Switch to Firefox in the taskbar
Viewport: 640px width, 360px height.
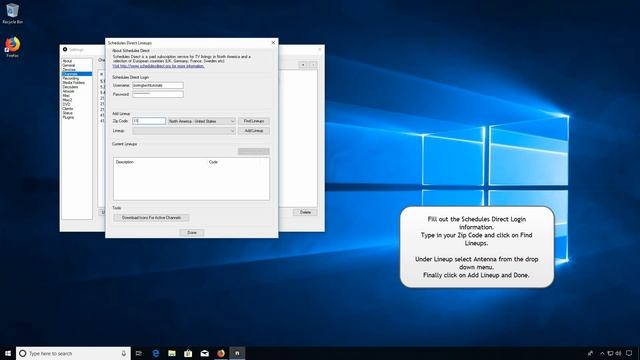point(221,353)
